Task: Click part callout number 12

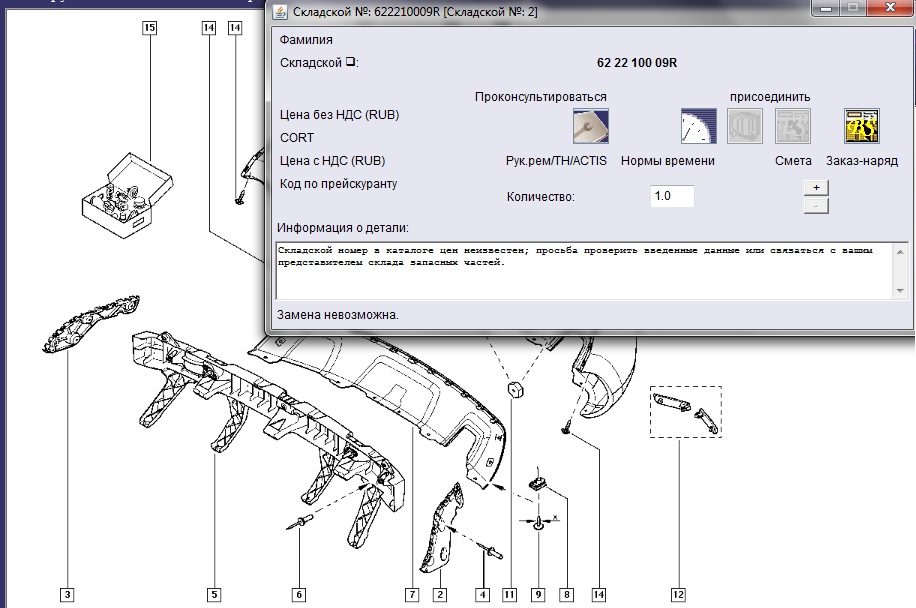Action: tap(678, 595)
